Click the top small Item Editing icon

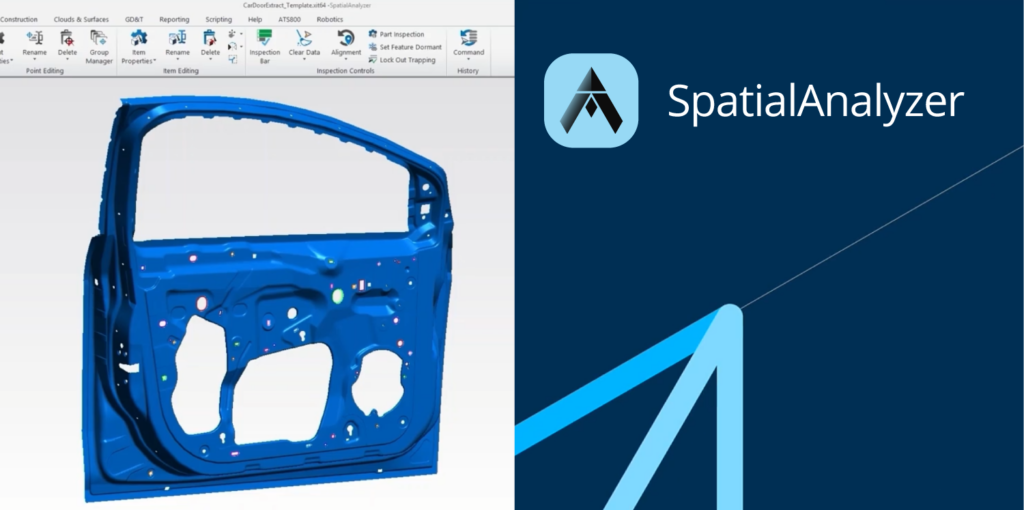(x=232, y=34)
